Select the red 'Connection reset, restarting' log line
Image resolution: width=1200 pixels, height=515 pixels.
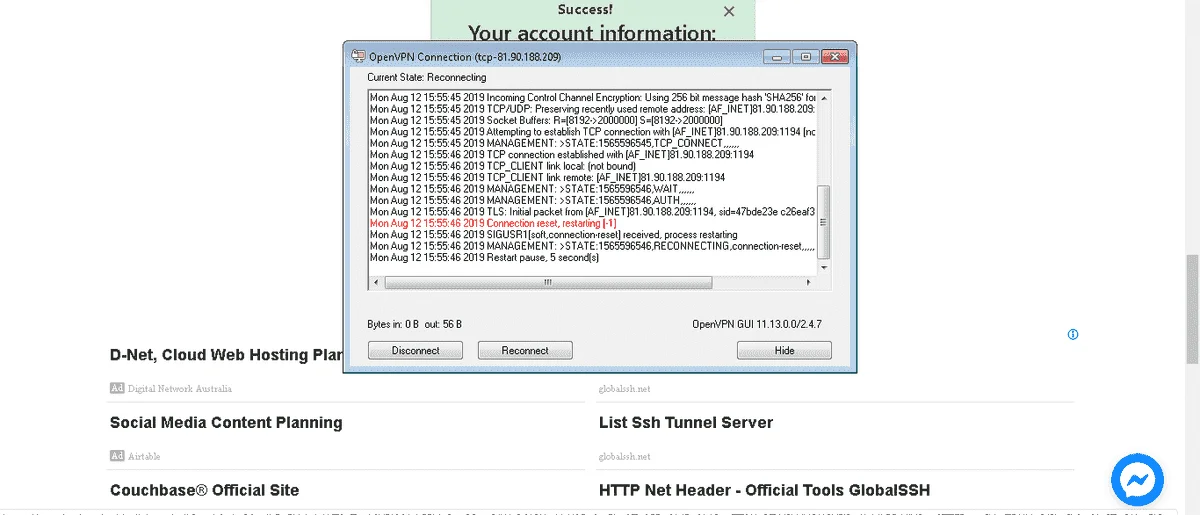click(x=493, y=223)
